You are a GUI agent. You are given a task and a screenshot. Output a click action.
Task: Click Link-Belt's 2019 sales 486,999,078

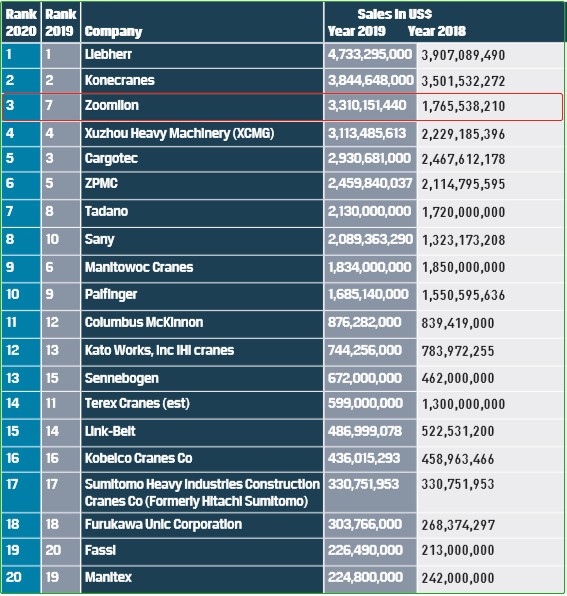(365, 431)
